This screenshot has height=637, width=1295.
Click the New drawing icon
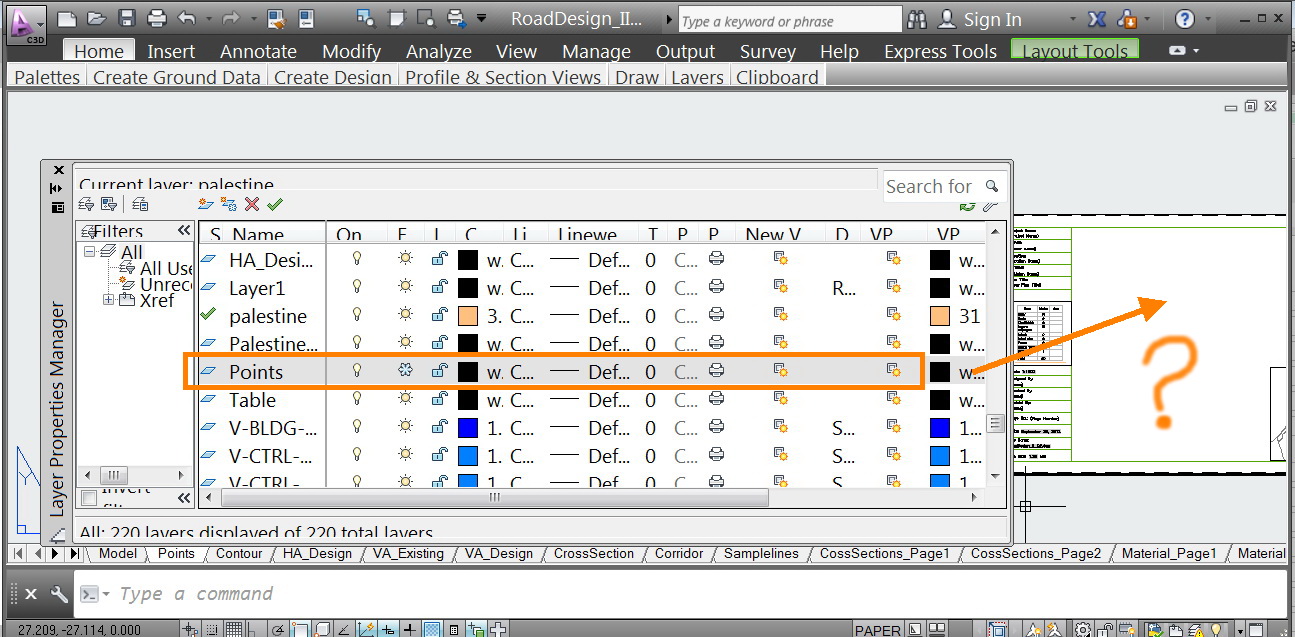(x=66, y=19)
